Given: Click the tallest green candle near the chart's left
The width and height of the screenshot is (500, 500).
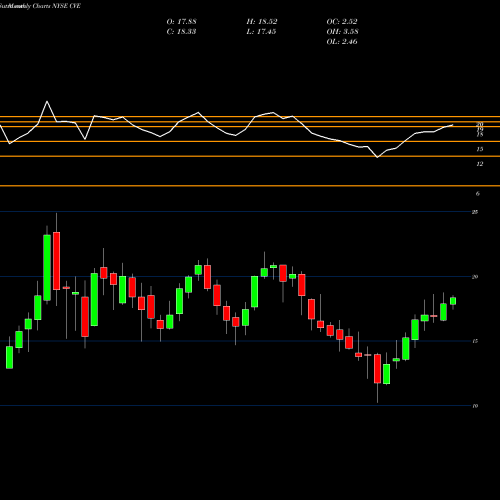Looking at the screenshot, I should 47,268.
